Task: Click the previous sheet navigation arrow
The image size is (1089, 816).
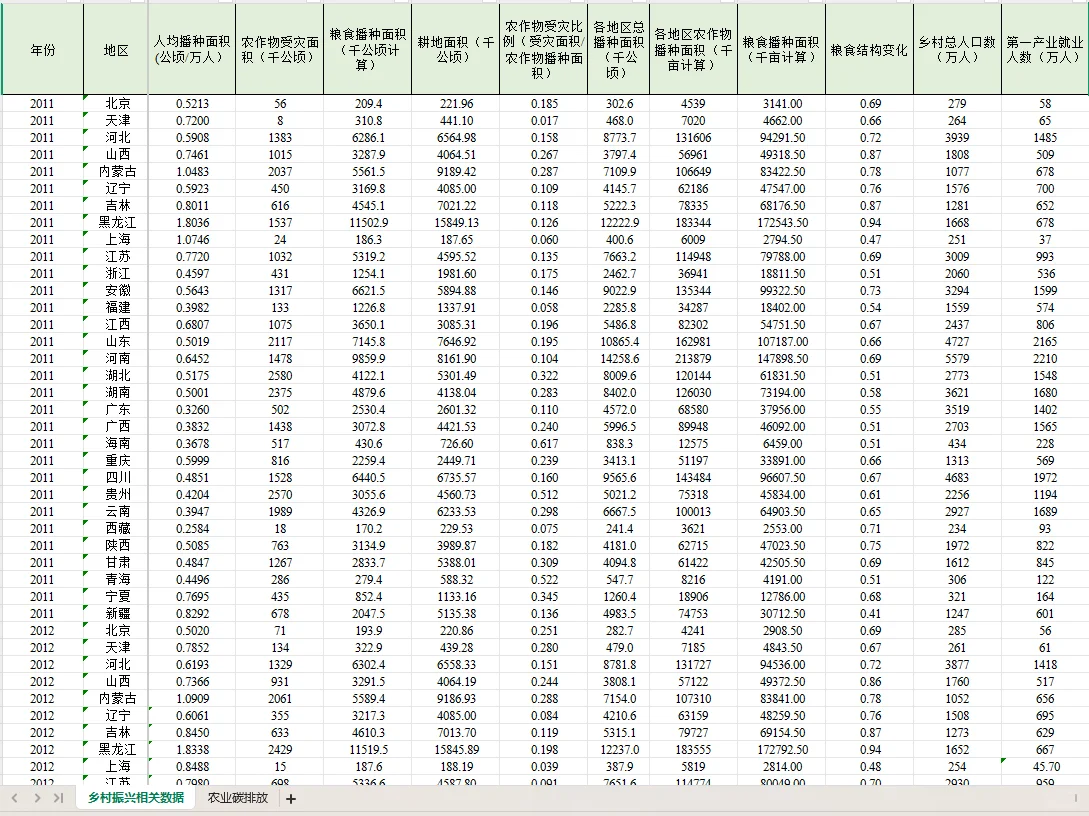Action: point(13,799)
